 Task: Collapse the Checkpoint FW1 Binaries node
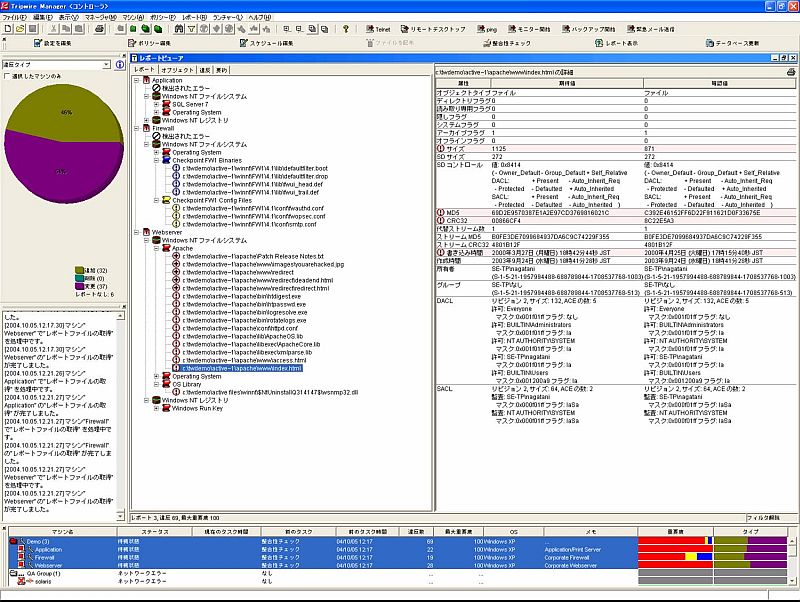tap(156, 160)
